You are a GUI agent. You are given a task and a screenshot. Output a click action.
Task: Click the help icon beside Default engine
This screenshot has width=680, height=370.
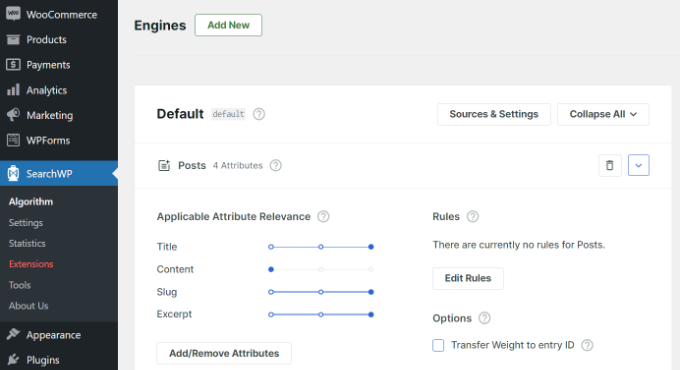tap(259, 114)
